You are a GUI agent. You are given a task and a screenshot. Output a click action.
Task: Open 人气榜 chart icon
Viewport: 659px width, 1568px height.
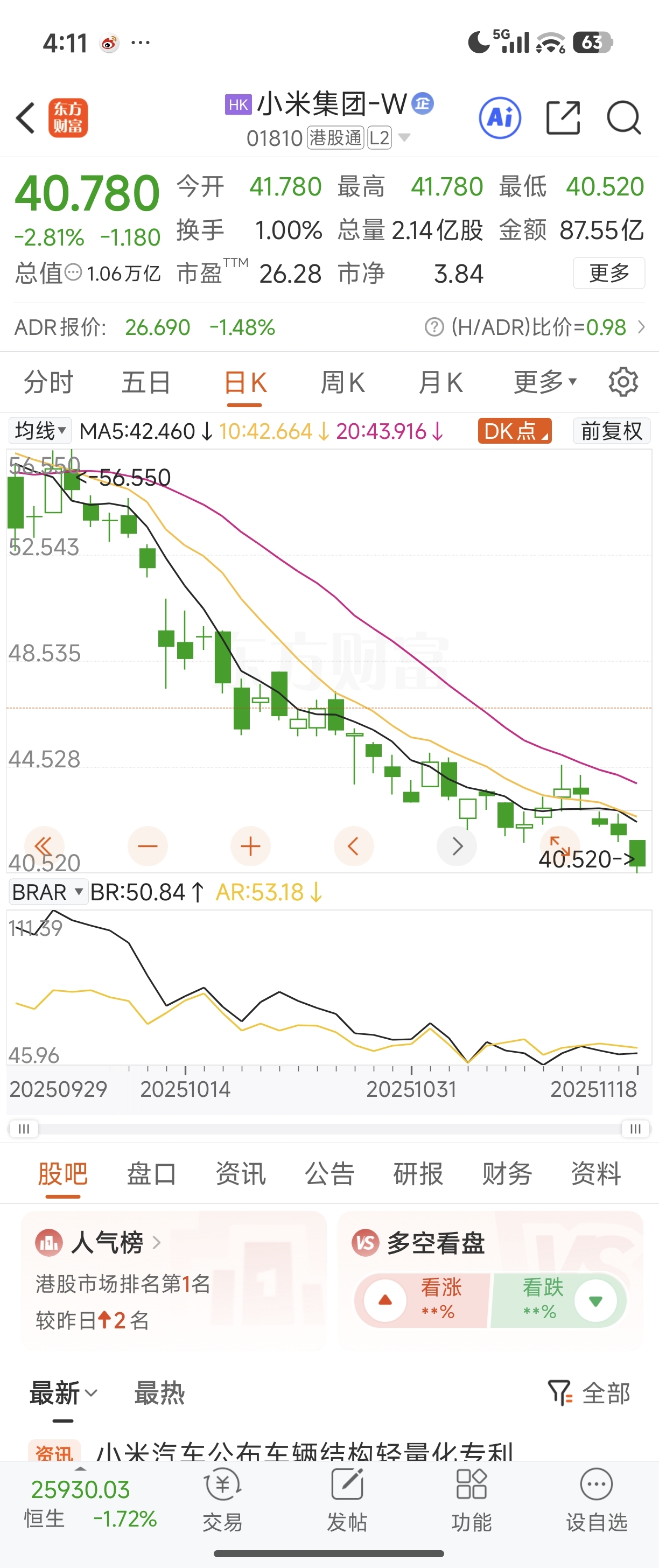(48, 1242)
